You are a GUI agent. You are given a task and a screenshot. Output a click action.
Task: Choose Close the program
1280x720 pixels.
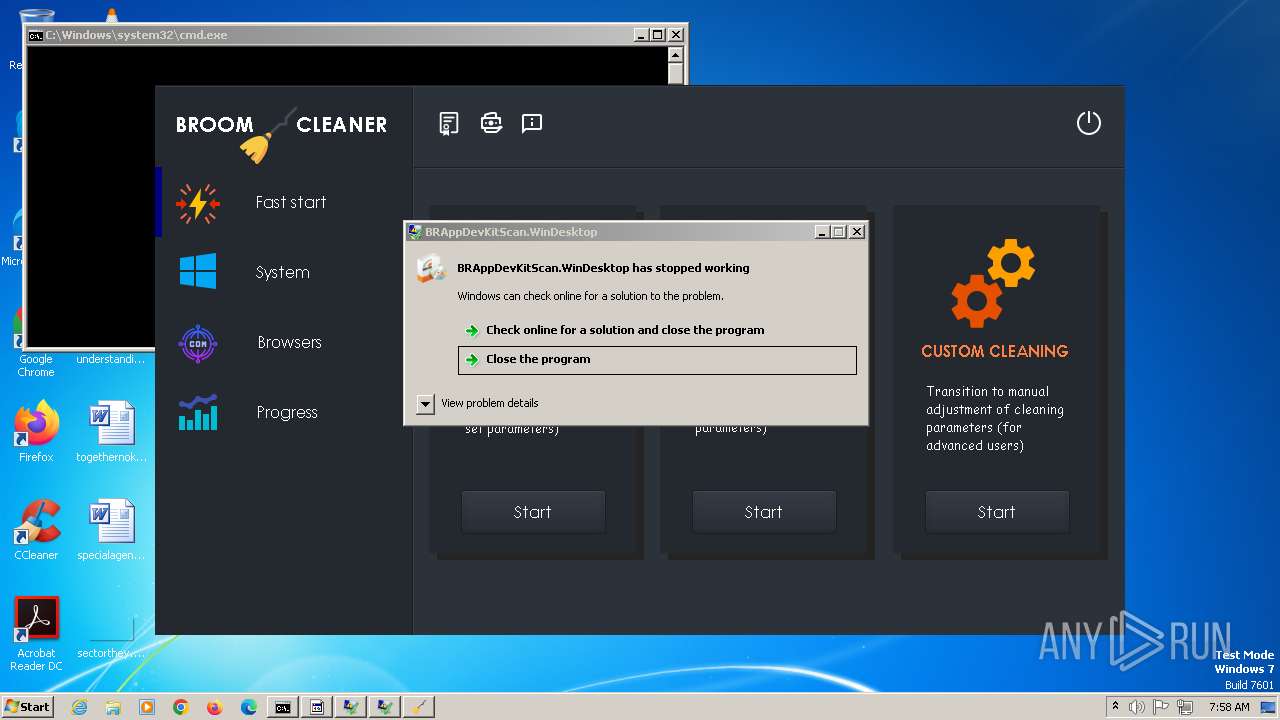(657, 360)
